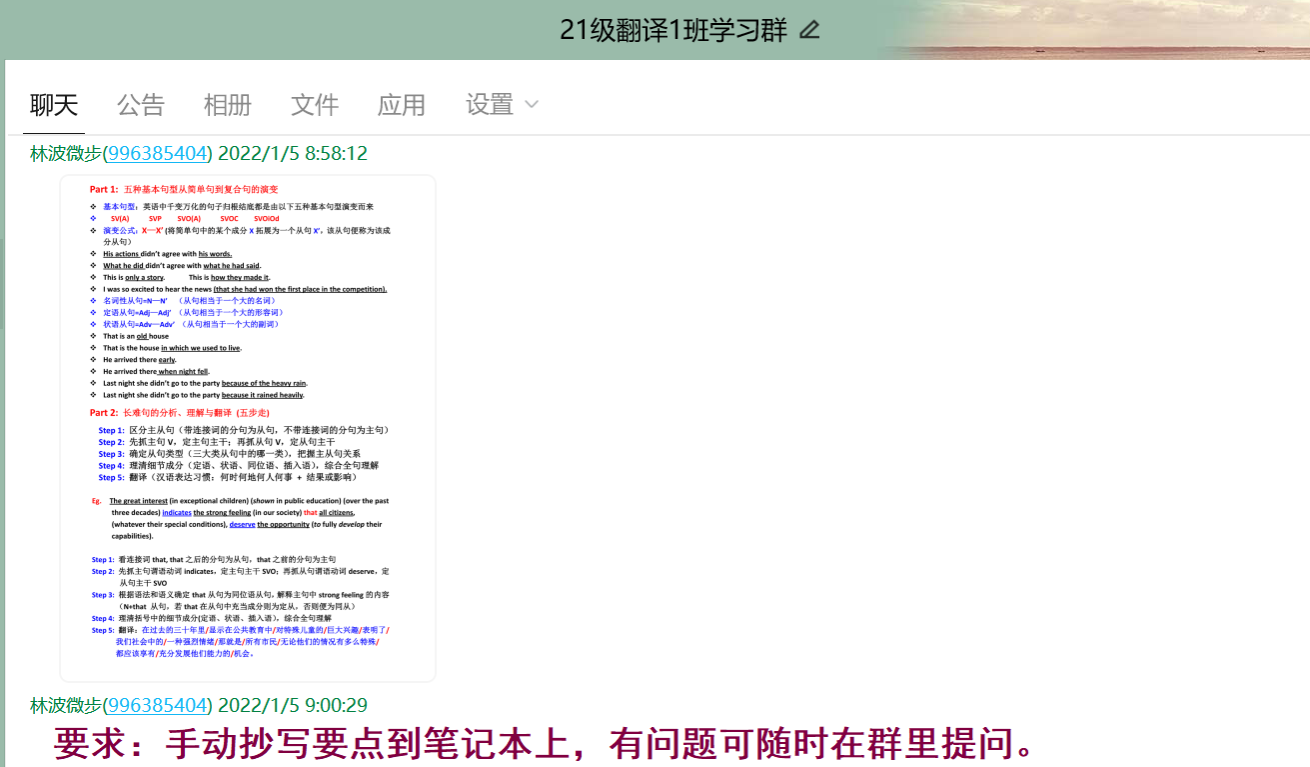Switch to the 聊天 tab

click(54, 105)
